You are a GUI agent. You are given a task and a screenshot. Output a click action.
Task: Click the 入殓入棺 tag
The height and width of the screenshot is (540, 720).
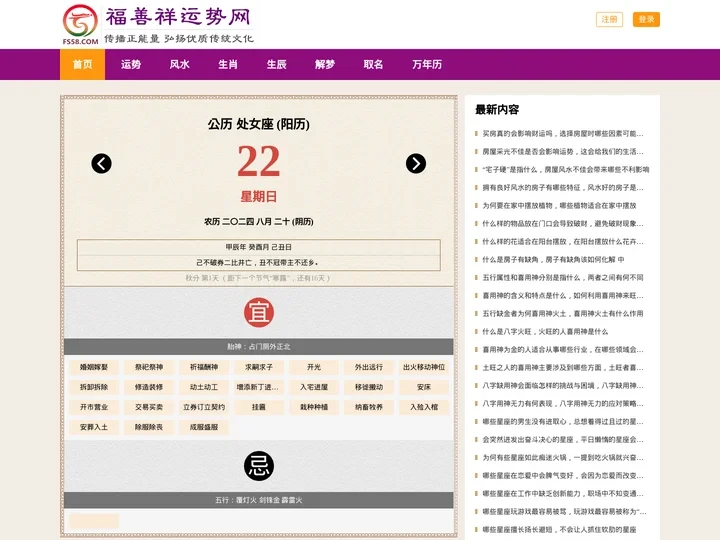tap(424, 407)
